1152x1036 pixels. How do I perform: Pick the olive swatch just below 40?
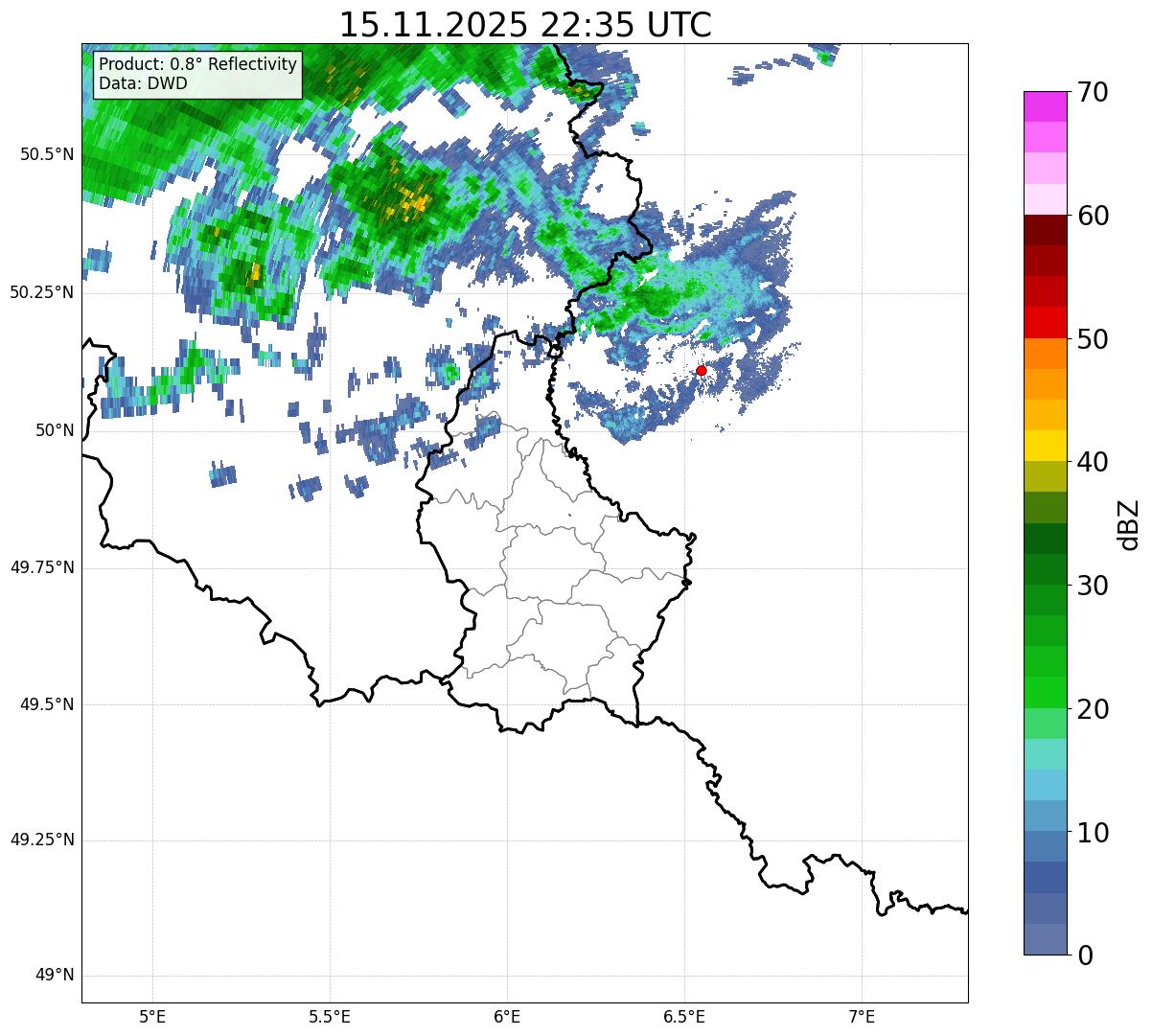point(1045,477)
